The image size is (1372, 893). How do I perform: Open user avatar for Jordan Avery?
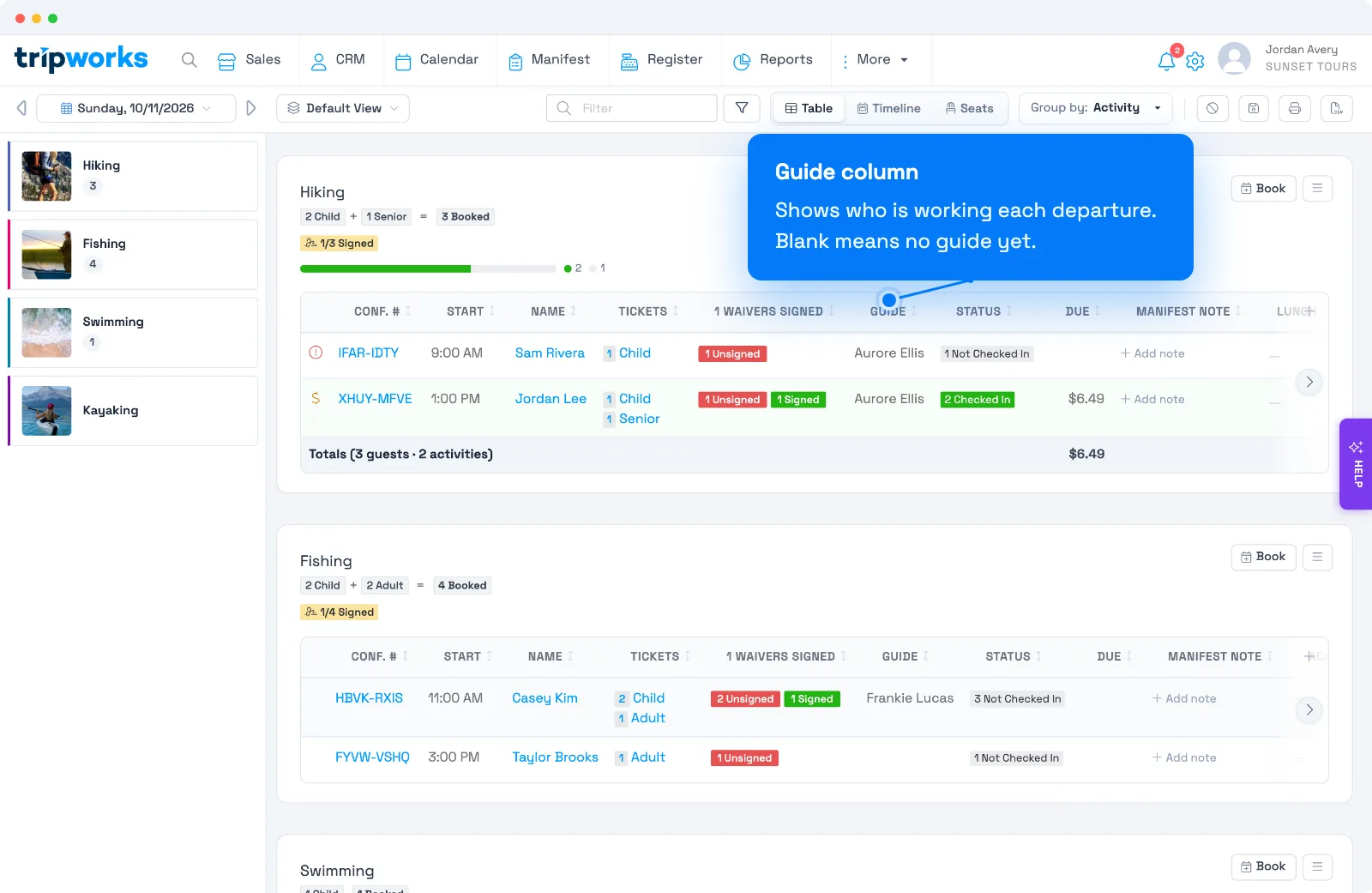pyautogui.click(x=1234, y=58)
